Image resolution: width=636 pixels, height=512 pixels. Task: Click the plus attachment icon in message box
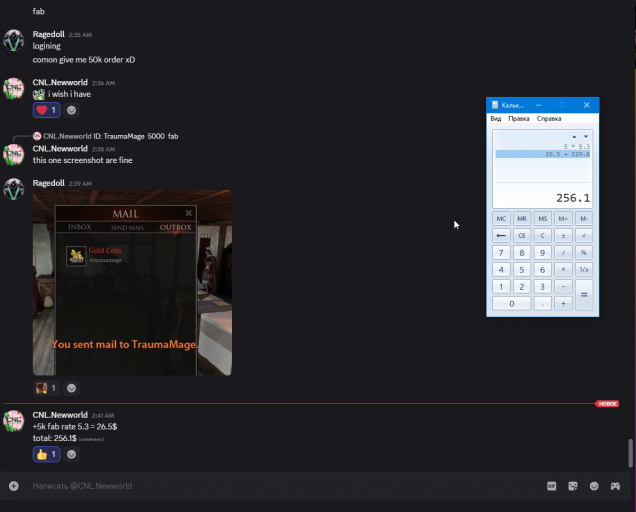14,486
